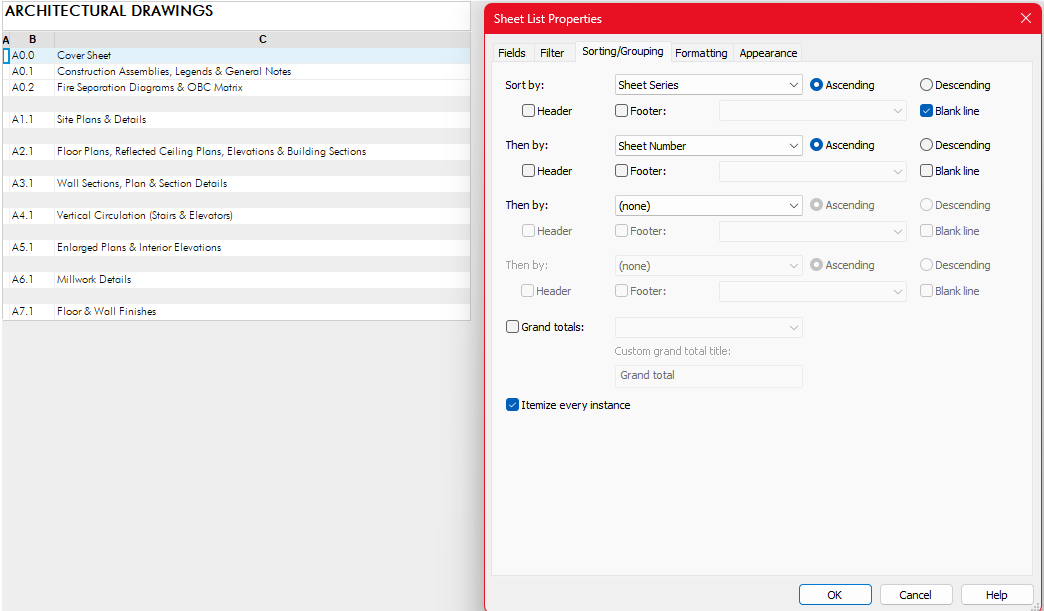
Task: Confirm settings with the OK button
Action: coord(835,594)
